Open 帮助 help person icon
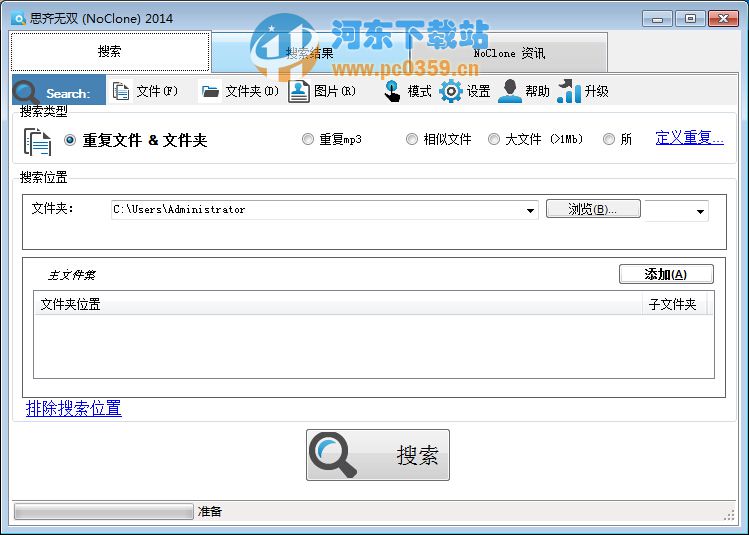The image size is (749, 535). click(x=510, y=91)
